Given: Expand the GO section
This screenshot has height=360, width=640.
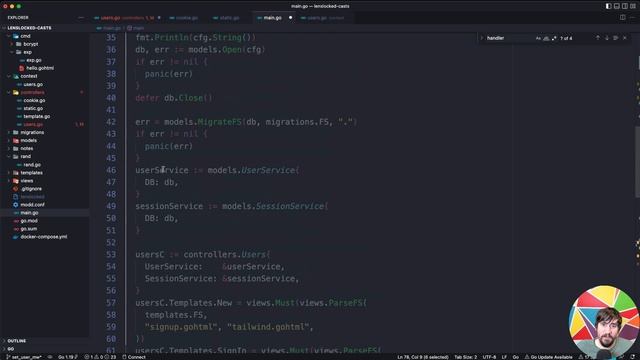Looking at the screenshot, I should (45, 349).
